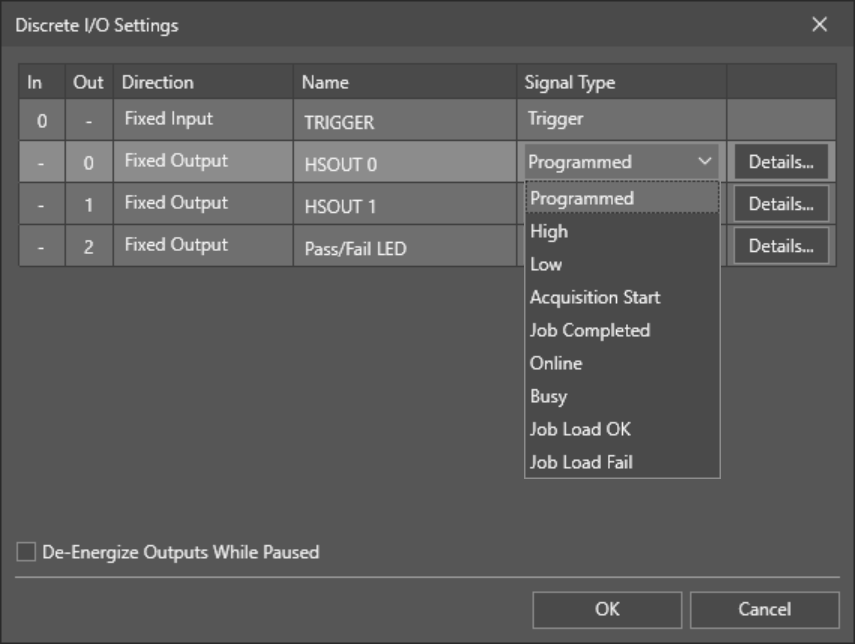Screen dimensions: 855x644
Task: Confirm settings with the OK button
Action: click(607, 609)
